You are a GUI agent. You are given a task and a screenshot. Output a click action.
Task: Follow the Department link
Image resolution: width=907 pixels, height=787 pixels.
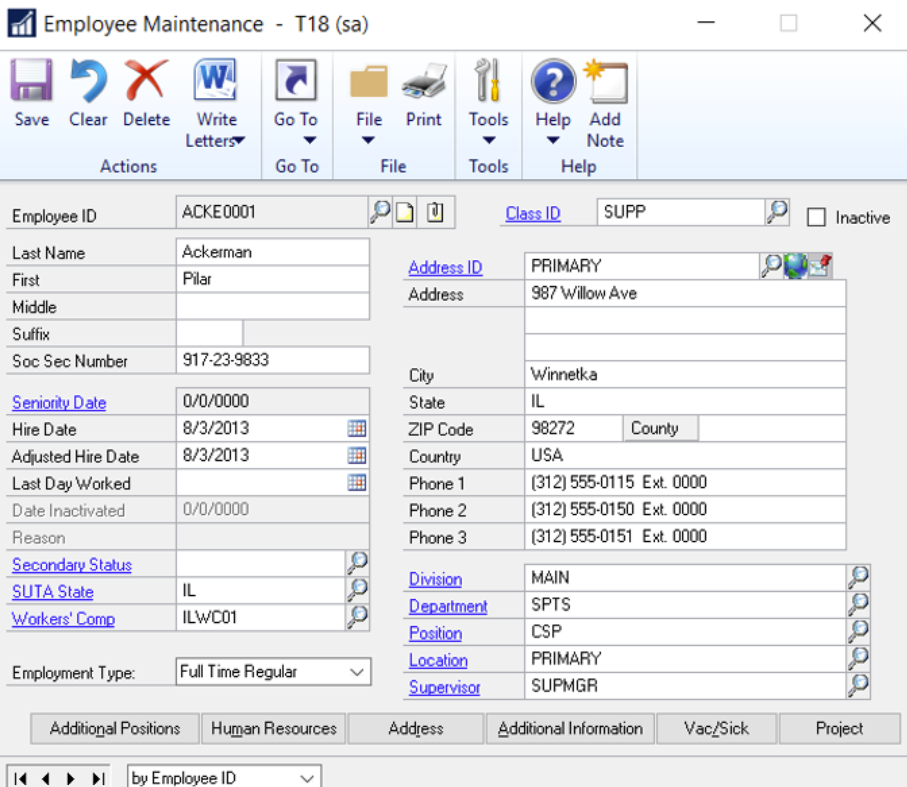click(448, 606)
